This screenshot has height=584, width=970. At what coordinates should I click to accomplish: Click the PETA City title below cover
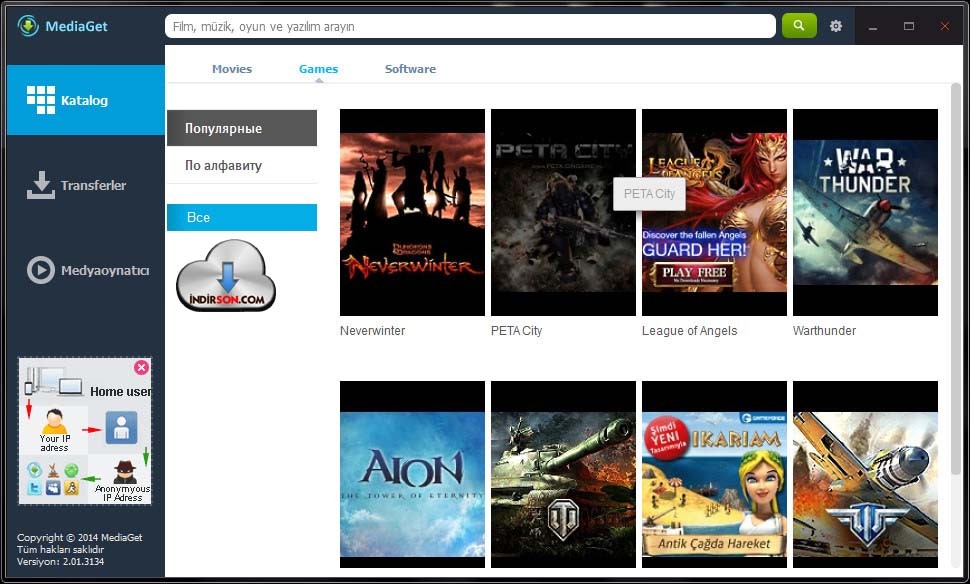point(517,330)
